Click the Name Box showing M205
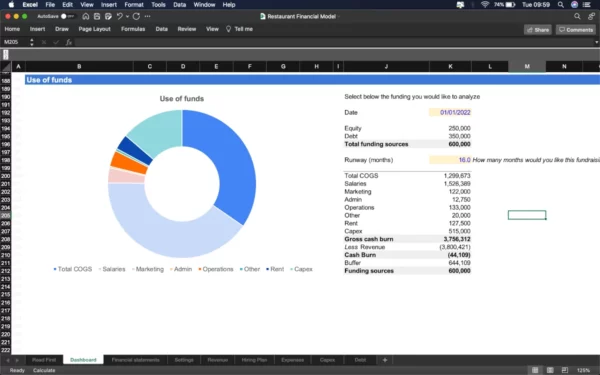This screenshot has height=375, width=600. (15, 42)
